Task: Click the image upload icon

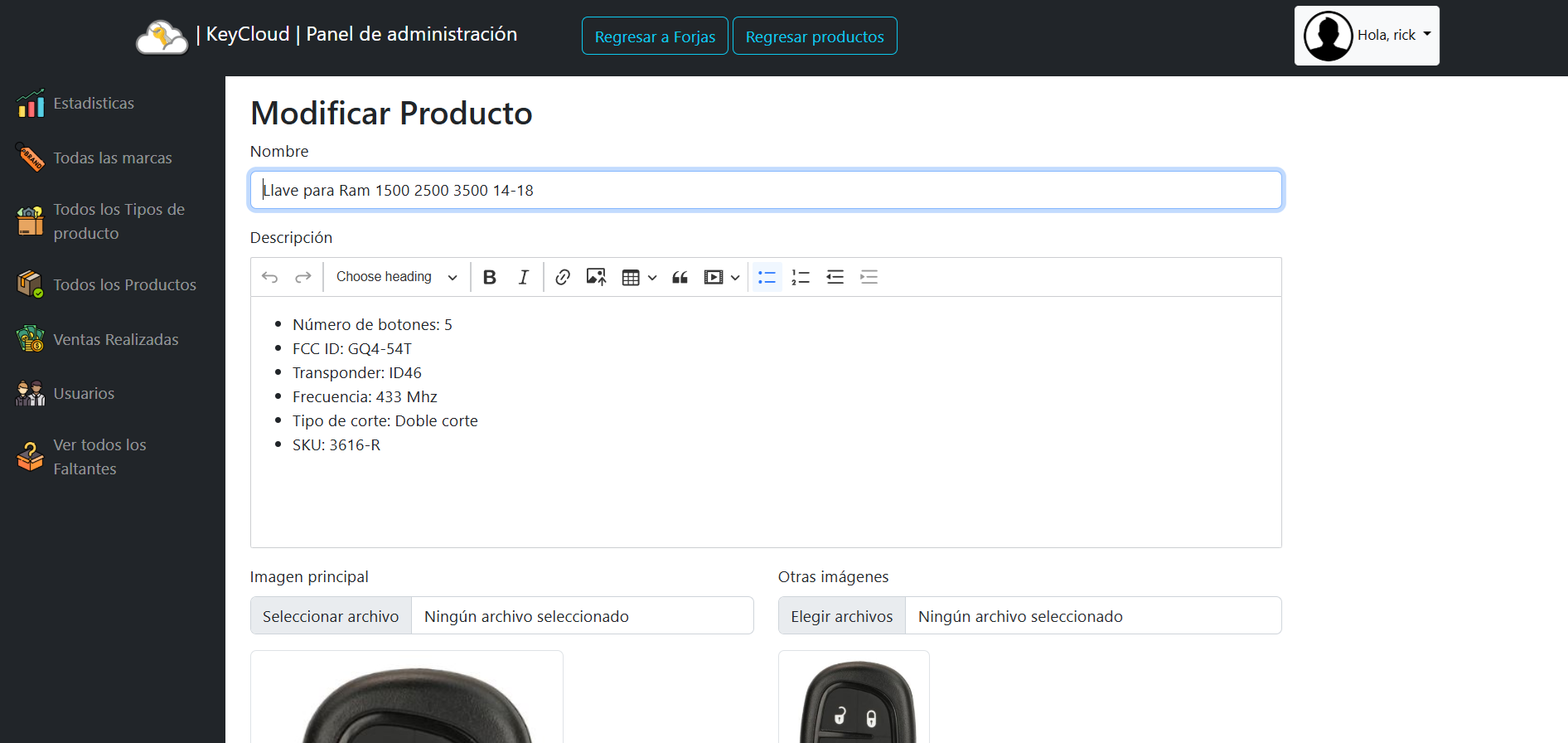Action: (596, 277)
